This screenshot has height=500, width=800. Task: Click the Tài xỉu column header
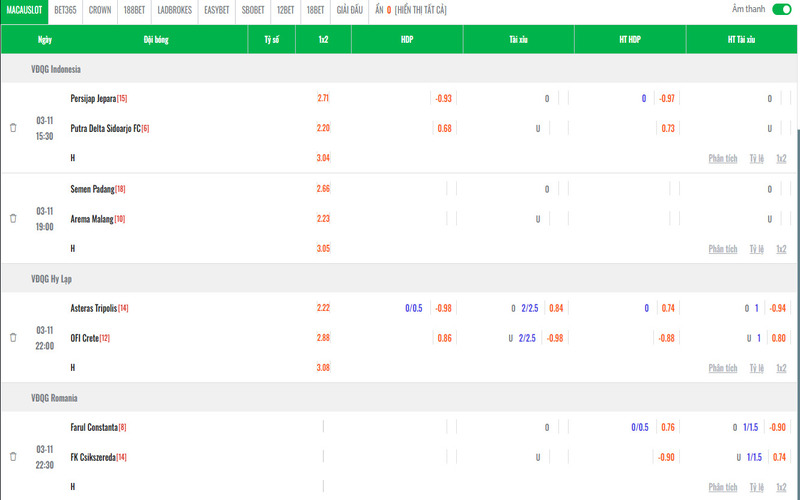(x=518, y=40)
